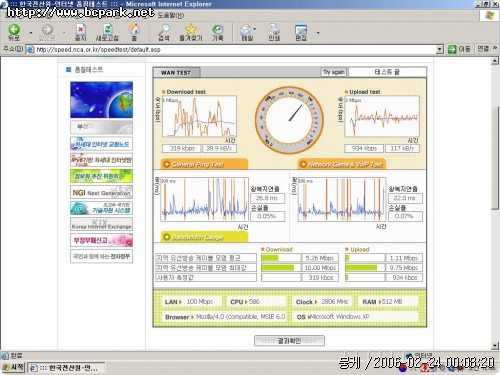Open the address bar dropdown arrow

click(x=440, y=49)
